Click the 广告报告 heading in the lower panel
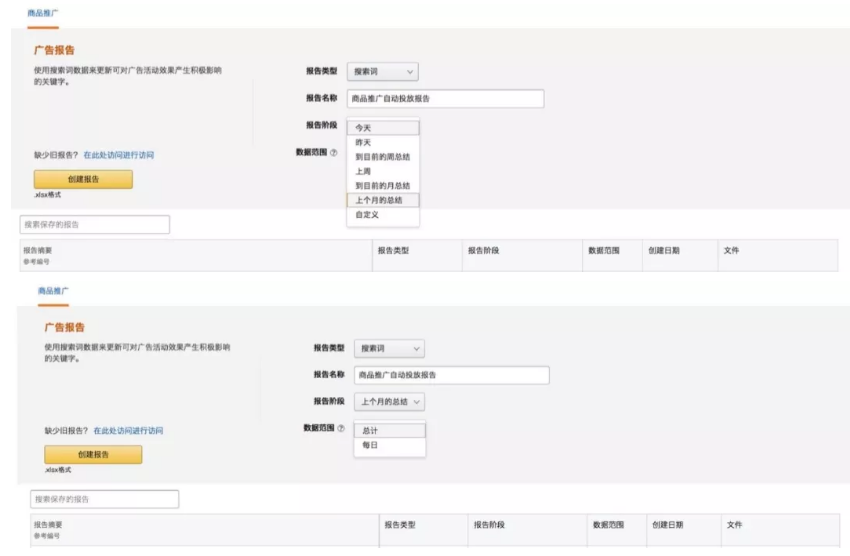 65,327
